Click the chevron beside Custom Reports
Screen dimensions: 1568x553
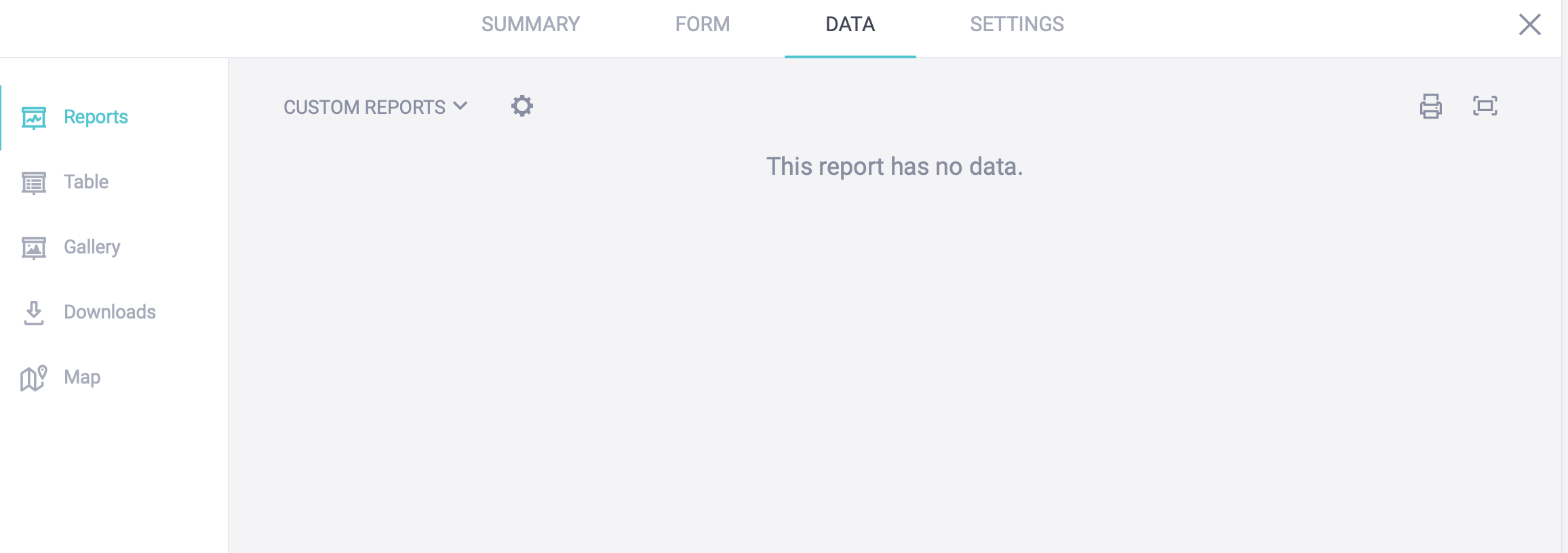(460, 106)
